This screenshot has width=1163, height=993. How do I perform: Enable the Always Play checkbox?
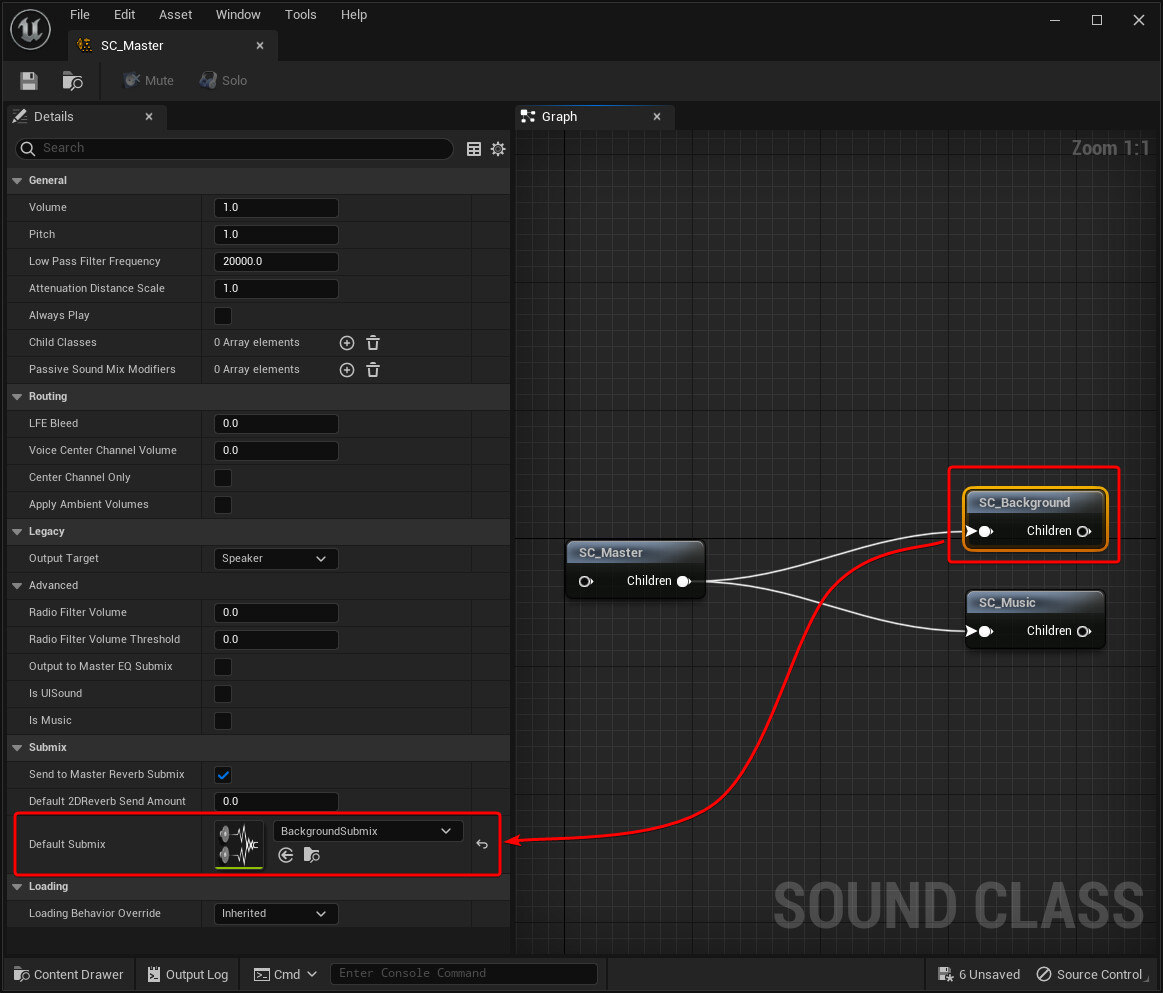[x=222, y=315]
